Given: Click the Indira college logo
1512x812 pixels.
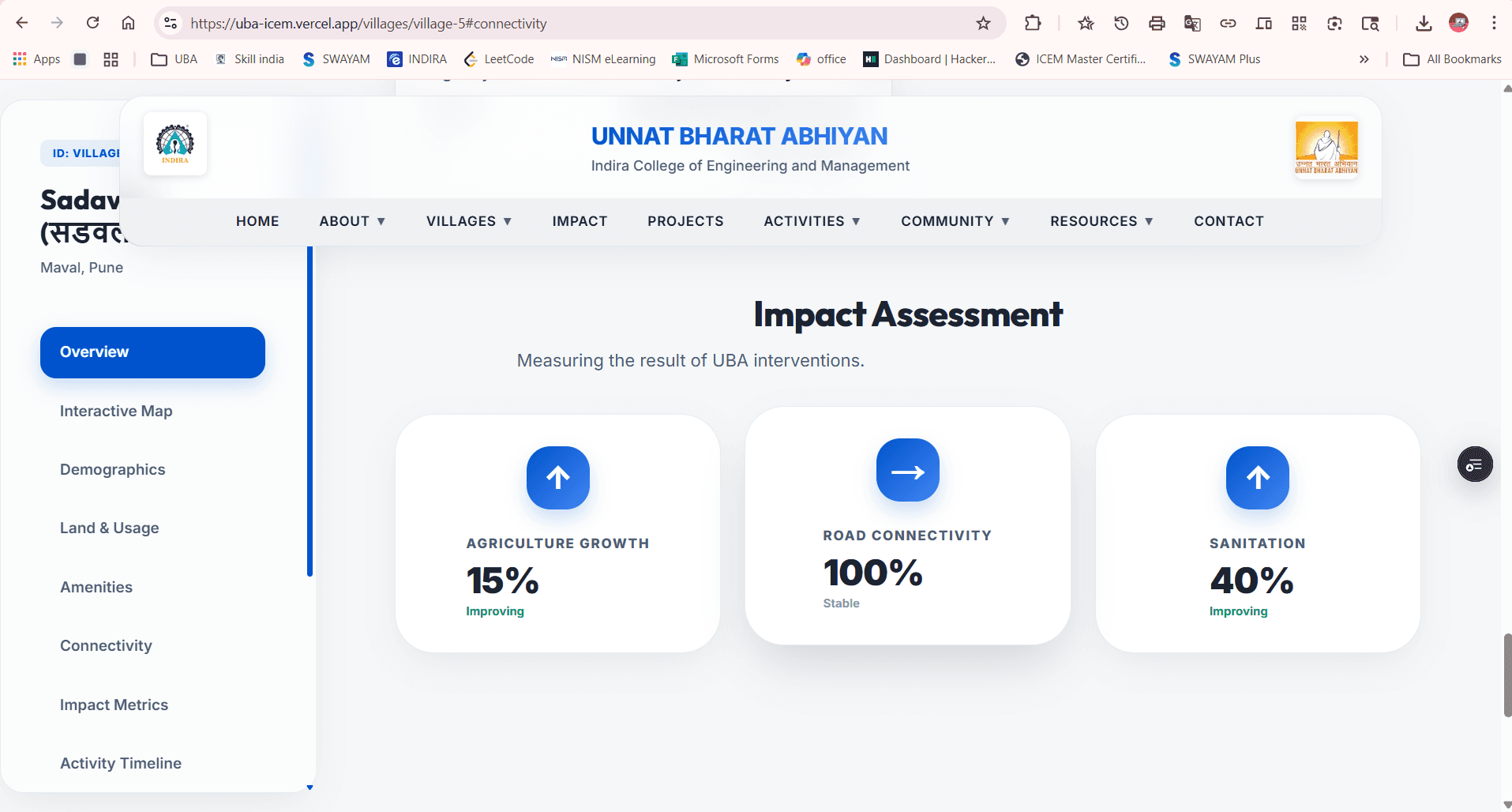Looking at the screenshot, I should (x=175, y=143).
